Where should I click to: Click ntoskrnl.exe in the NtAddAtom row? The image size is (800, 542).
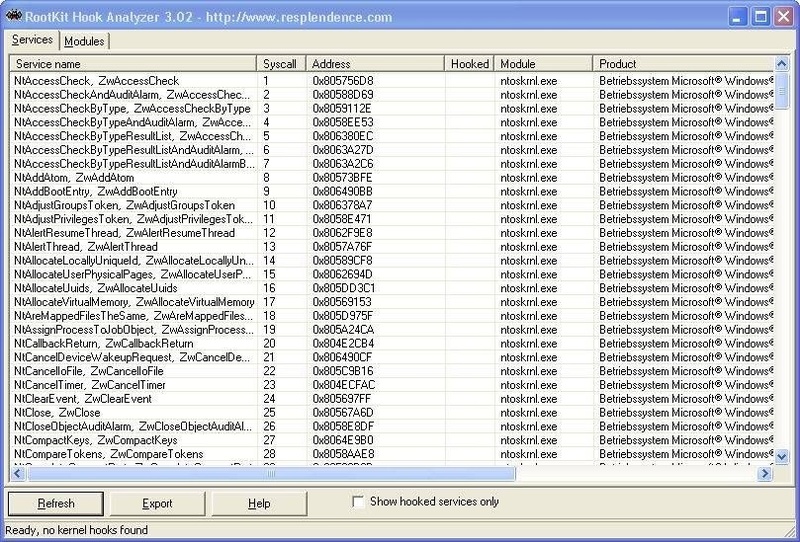coord(529,178)
